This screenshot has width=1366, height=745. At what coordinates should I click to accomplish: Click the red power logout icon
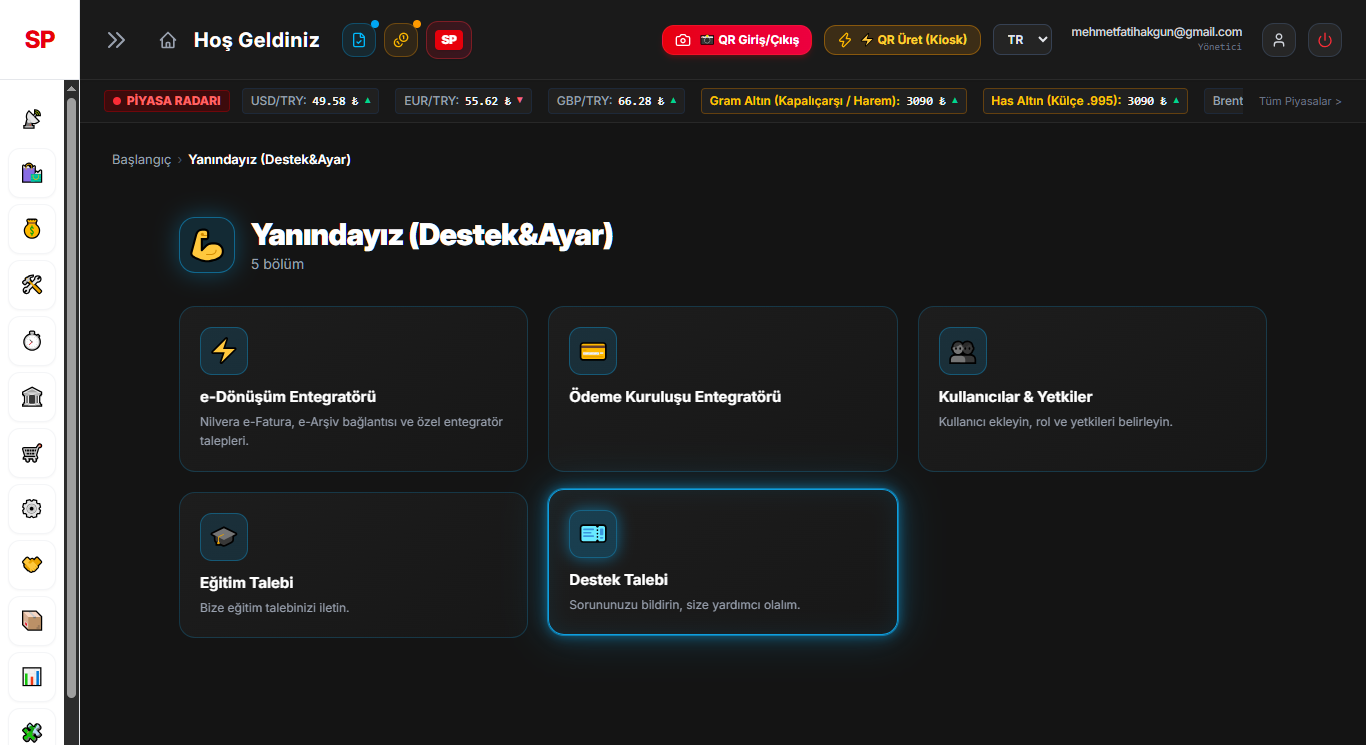(1325, 40)
